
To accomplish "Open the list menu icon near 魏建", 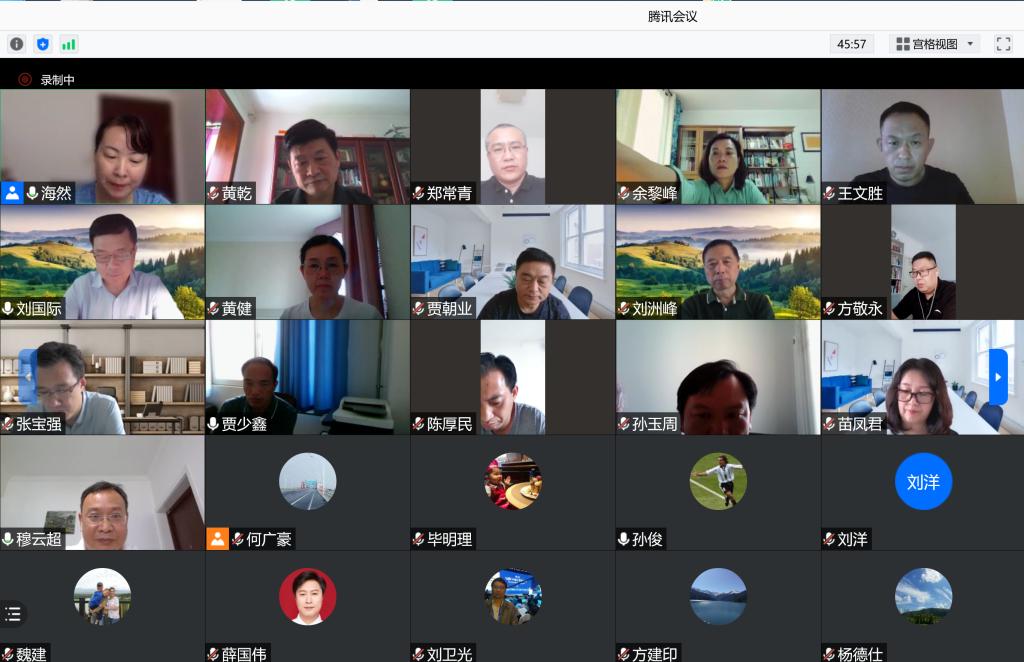I will coord(13,614).
